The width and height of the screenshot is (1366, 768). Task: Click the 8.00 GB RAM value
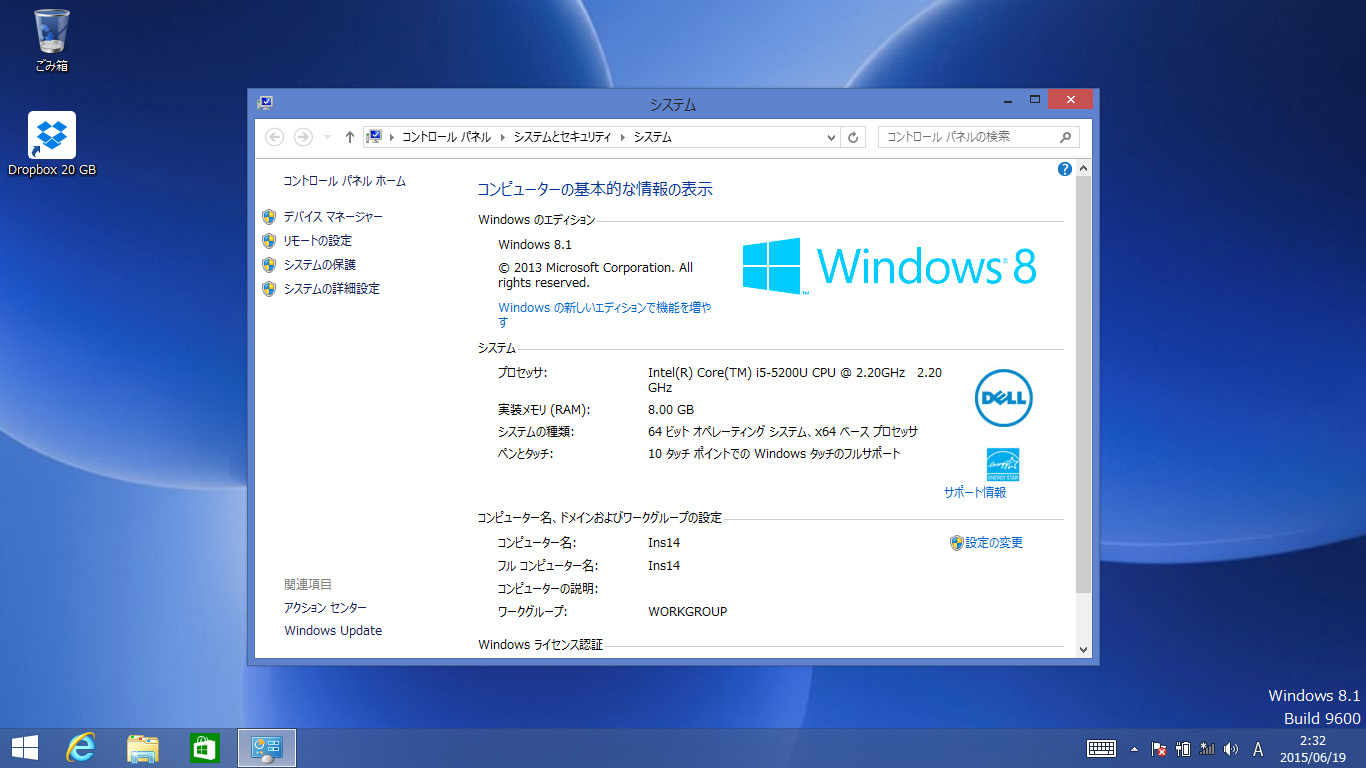[x=671, y=409]
